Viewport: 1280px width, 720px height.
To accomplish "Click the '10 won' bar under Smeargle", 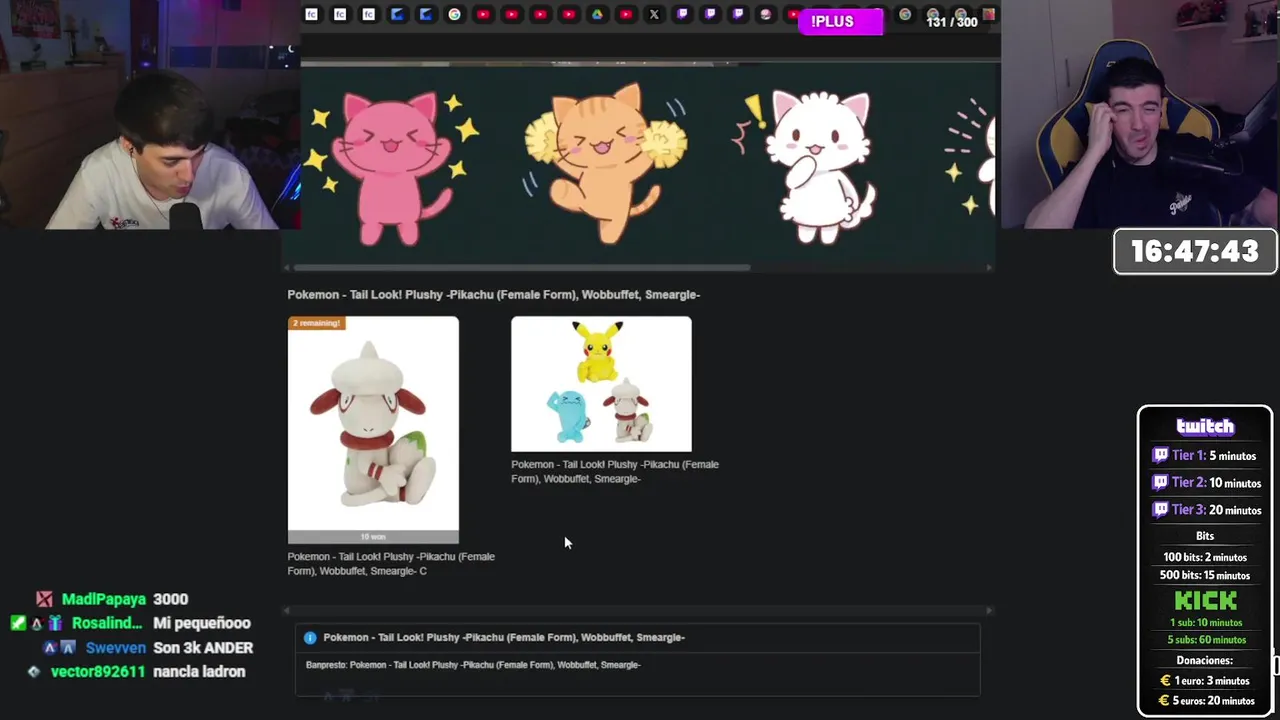I will 373,537.
